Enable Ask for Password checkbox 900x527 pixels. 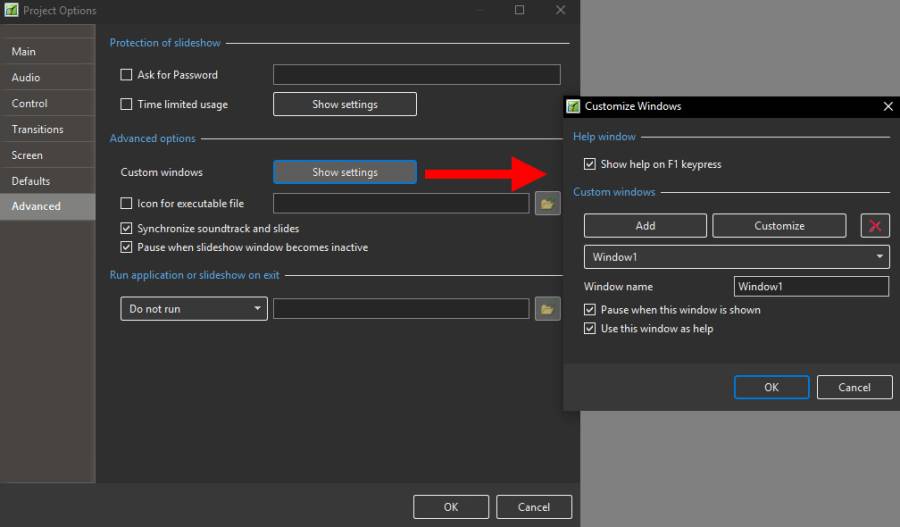coord(126,75)
